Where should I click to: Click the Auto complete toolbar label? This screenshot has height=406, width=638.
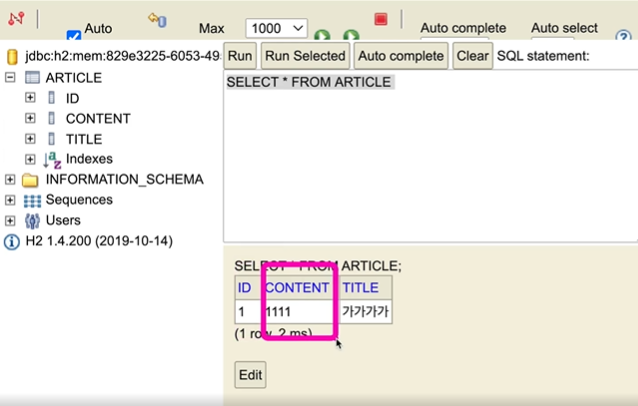[463, 28]
